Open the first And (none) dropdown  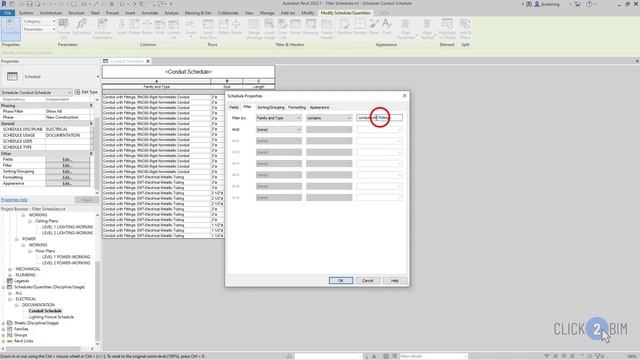pos(279,129)
